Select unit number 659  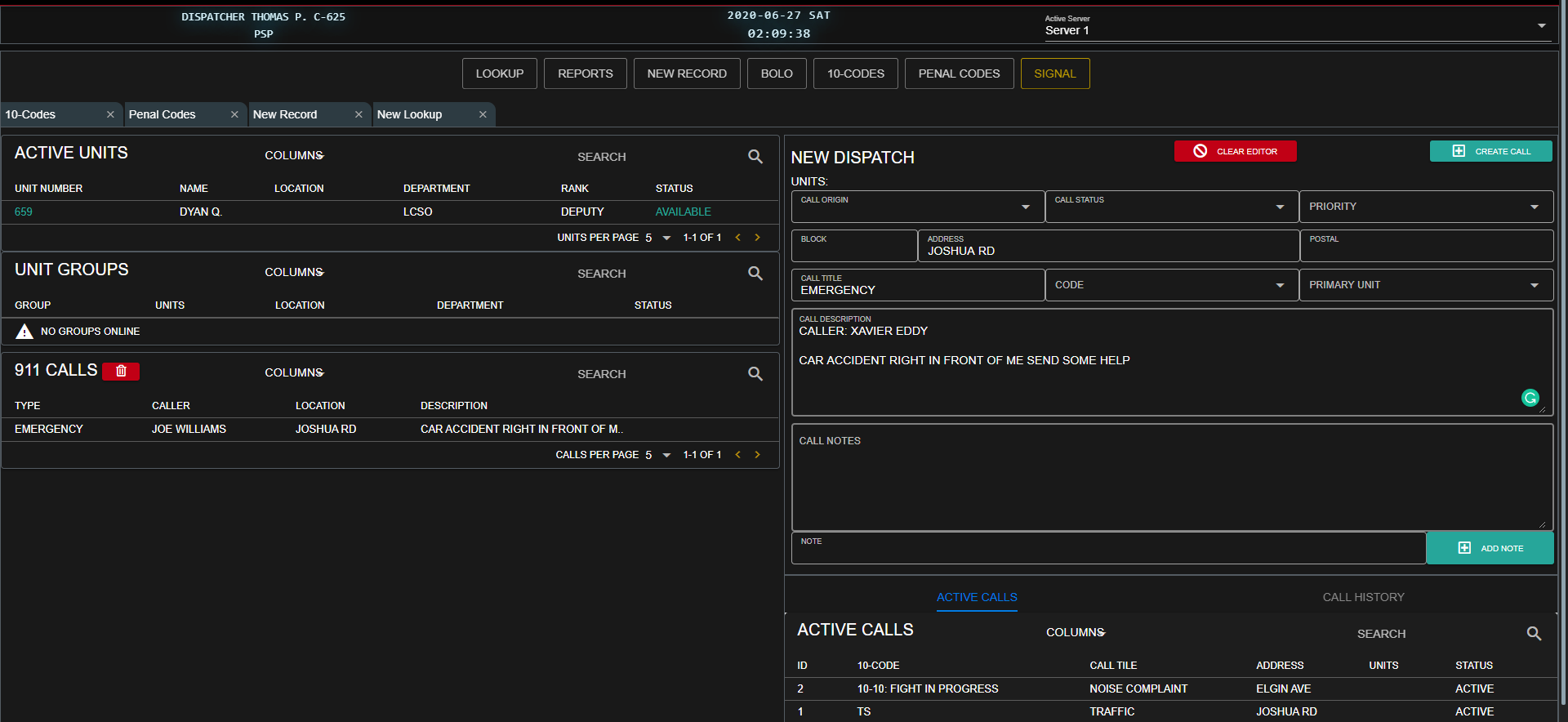24,212
